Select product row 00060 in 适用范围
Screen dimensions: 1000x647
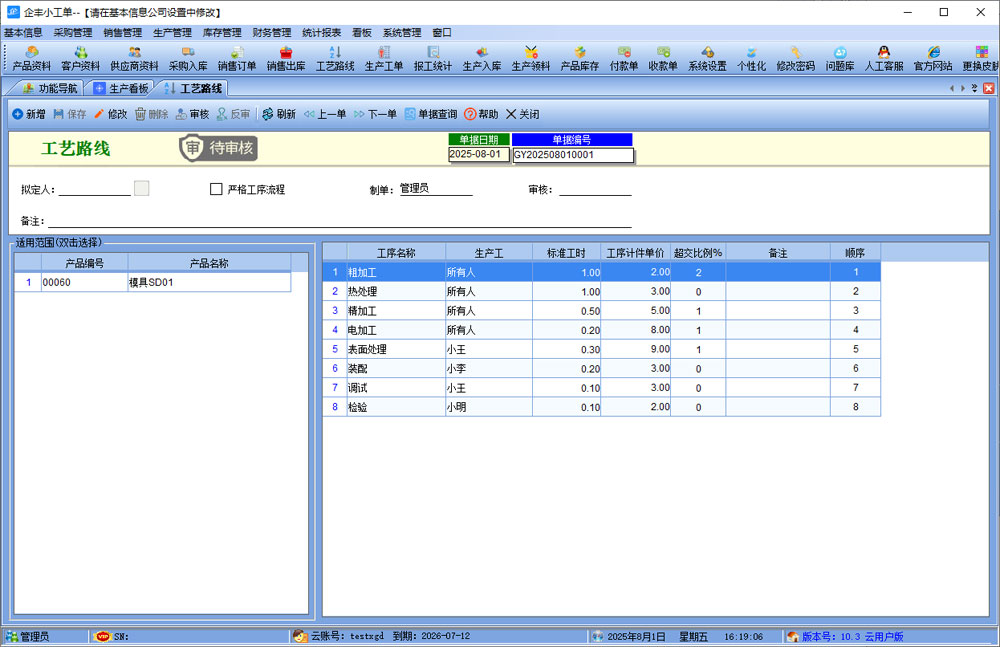[152, 282]
